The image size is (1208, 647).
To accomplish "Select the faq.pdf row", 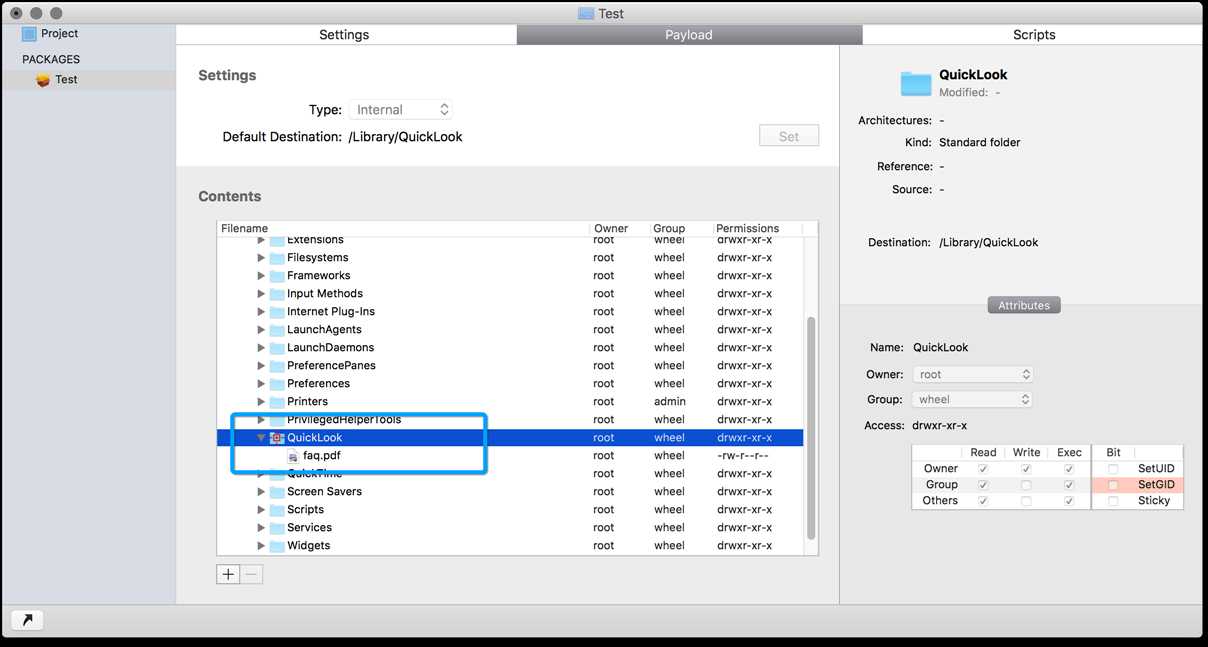I will pos(510,456).
